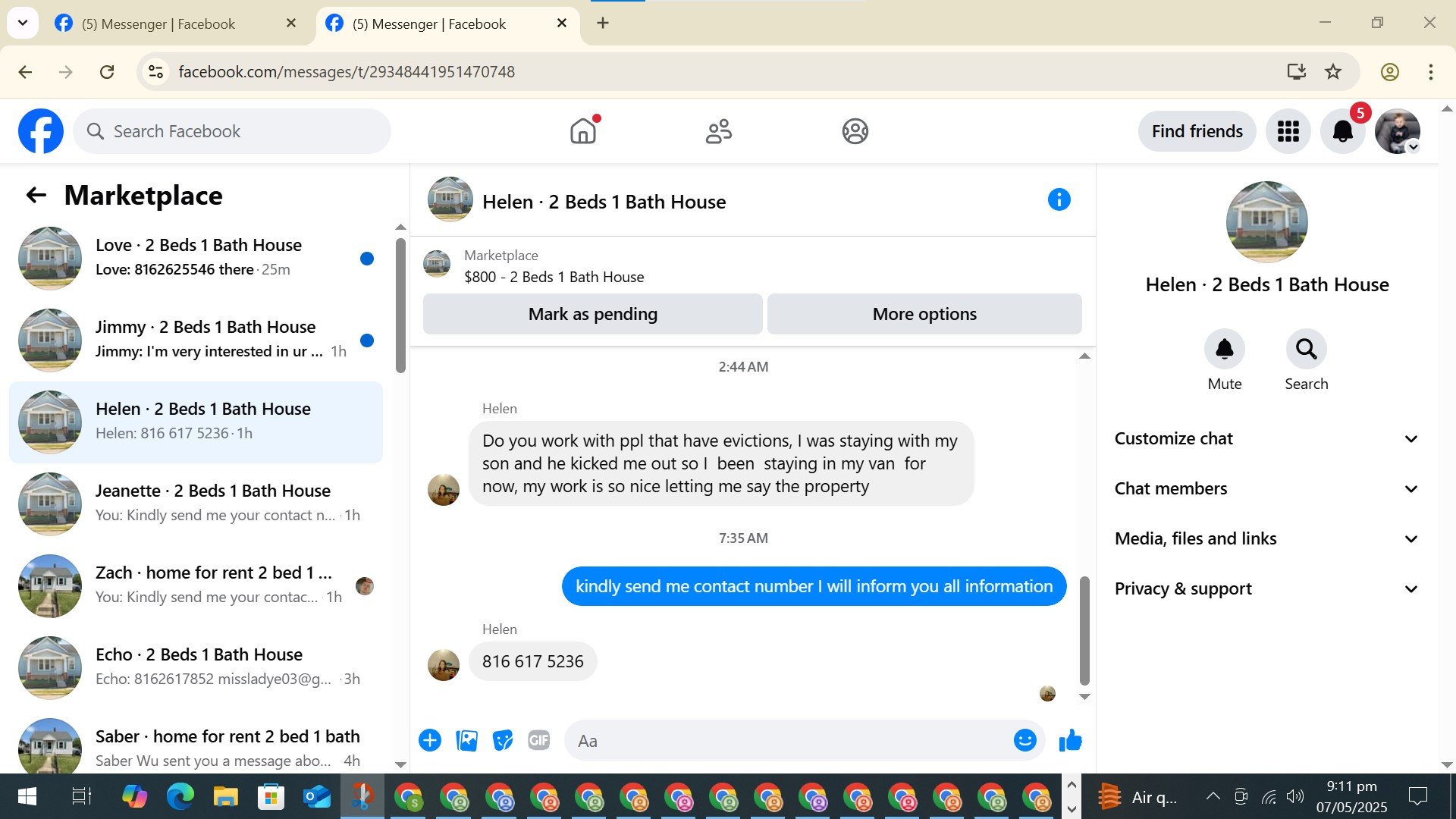Expand the Customize chat section

[x=1265, y=439]
